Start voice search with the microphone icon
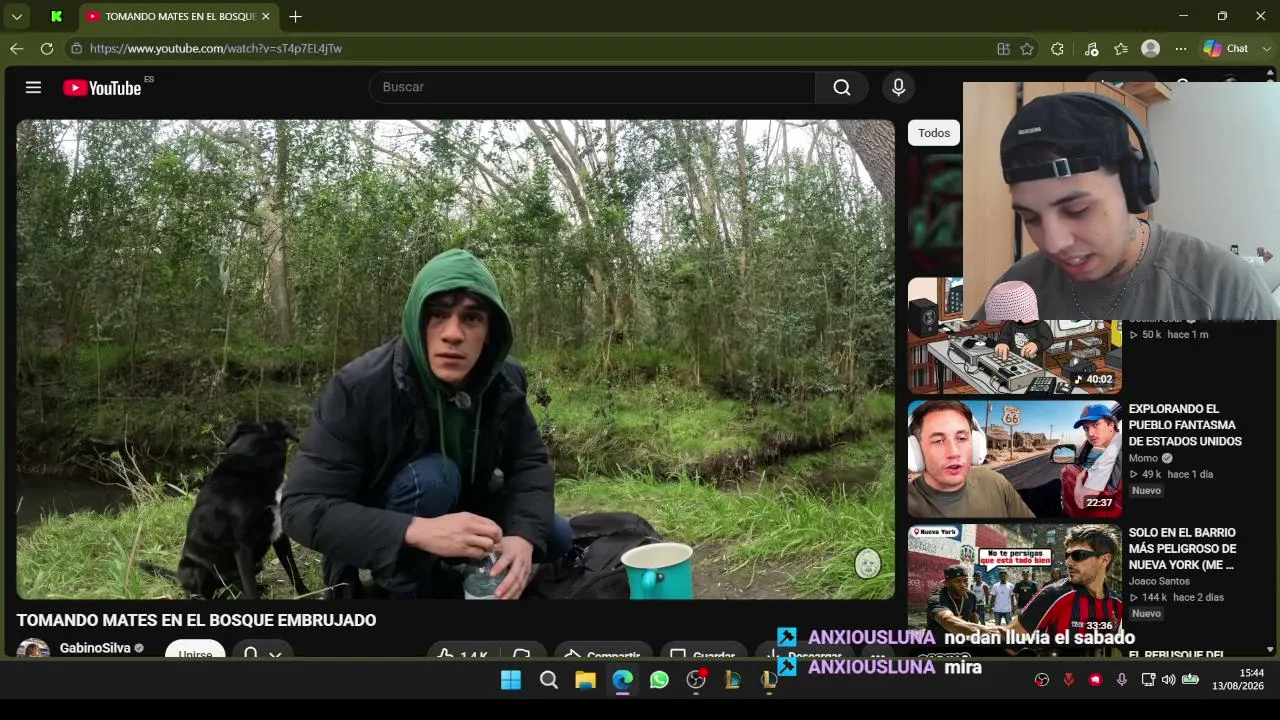1280x720 pixels. pos(898,87)
